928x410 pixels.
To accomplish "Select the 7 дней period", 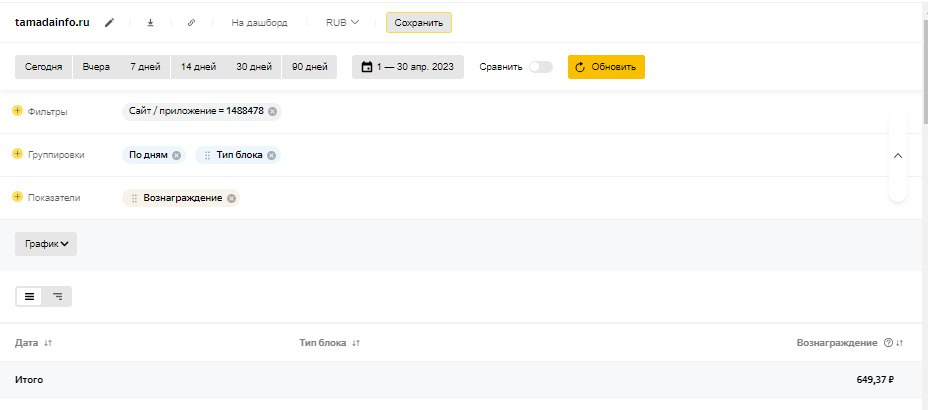I will tap(145, 67).
